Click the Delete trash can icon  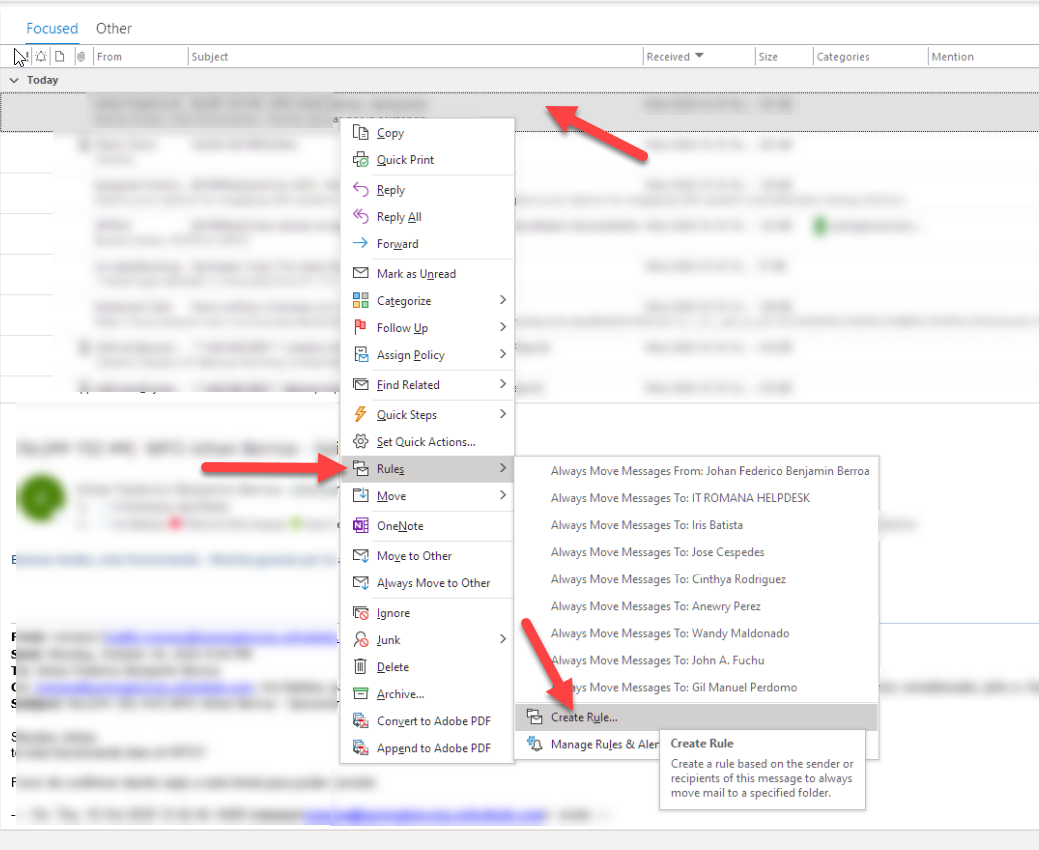coord(360,666)
